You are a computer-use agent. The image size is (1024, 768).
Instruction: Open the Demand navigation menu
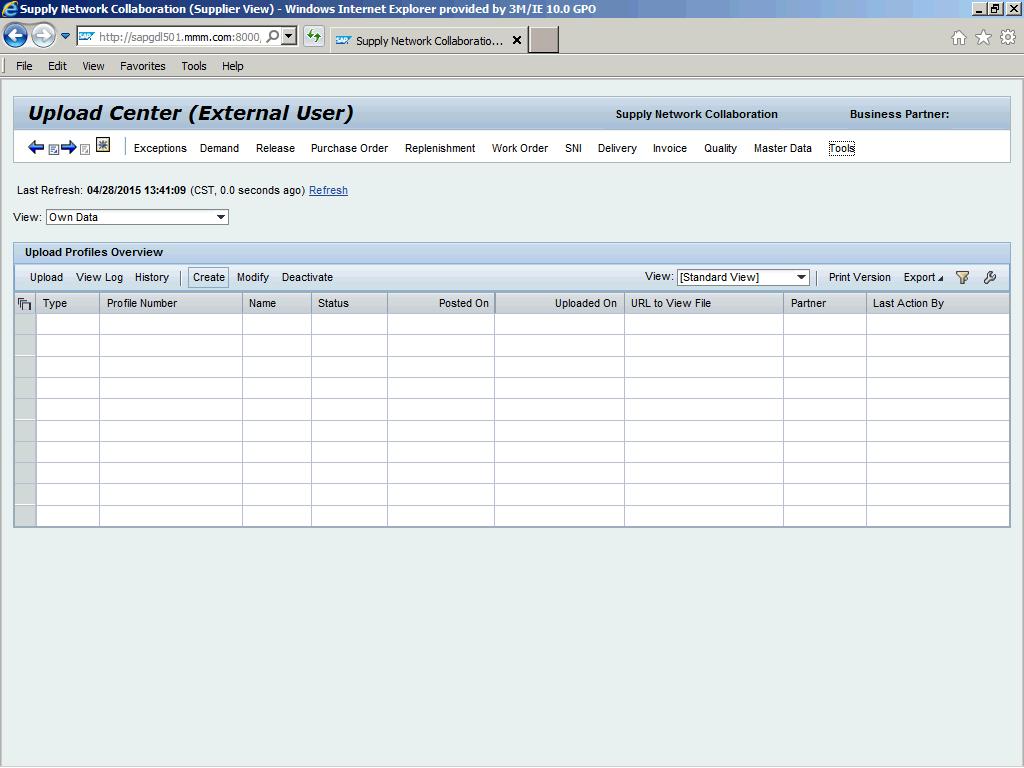[219, 148]
